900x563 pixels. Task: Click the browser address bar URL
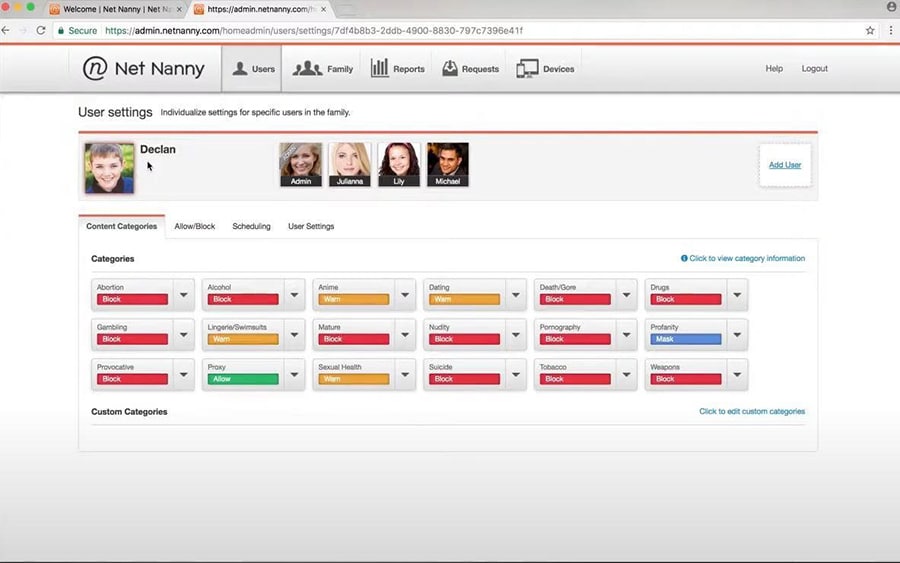[314, 30]
